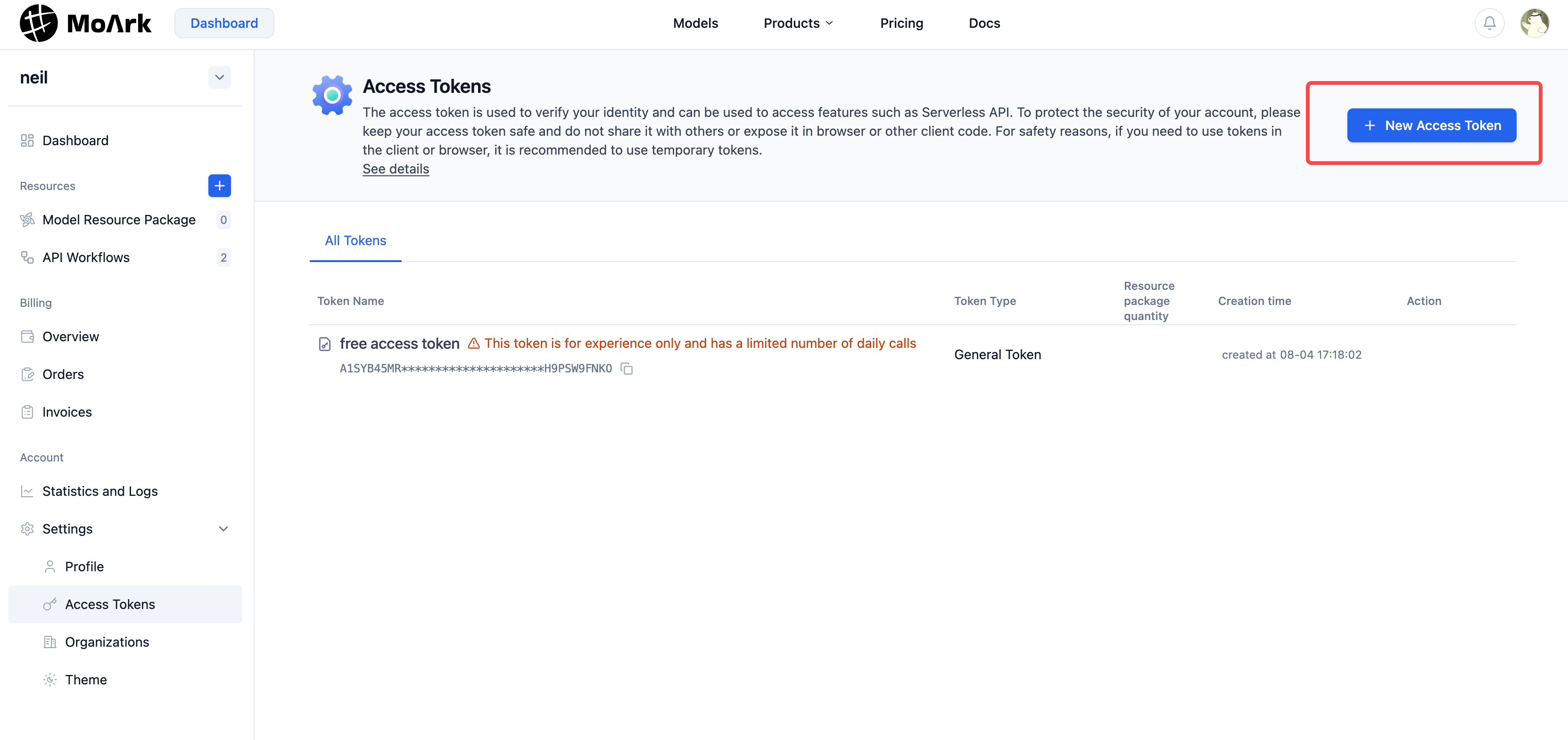Open the user avatar menu
Screen dimensions: 1568x740
[x=1534, y=23]
